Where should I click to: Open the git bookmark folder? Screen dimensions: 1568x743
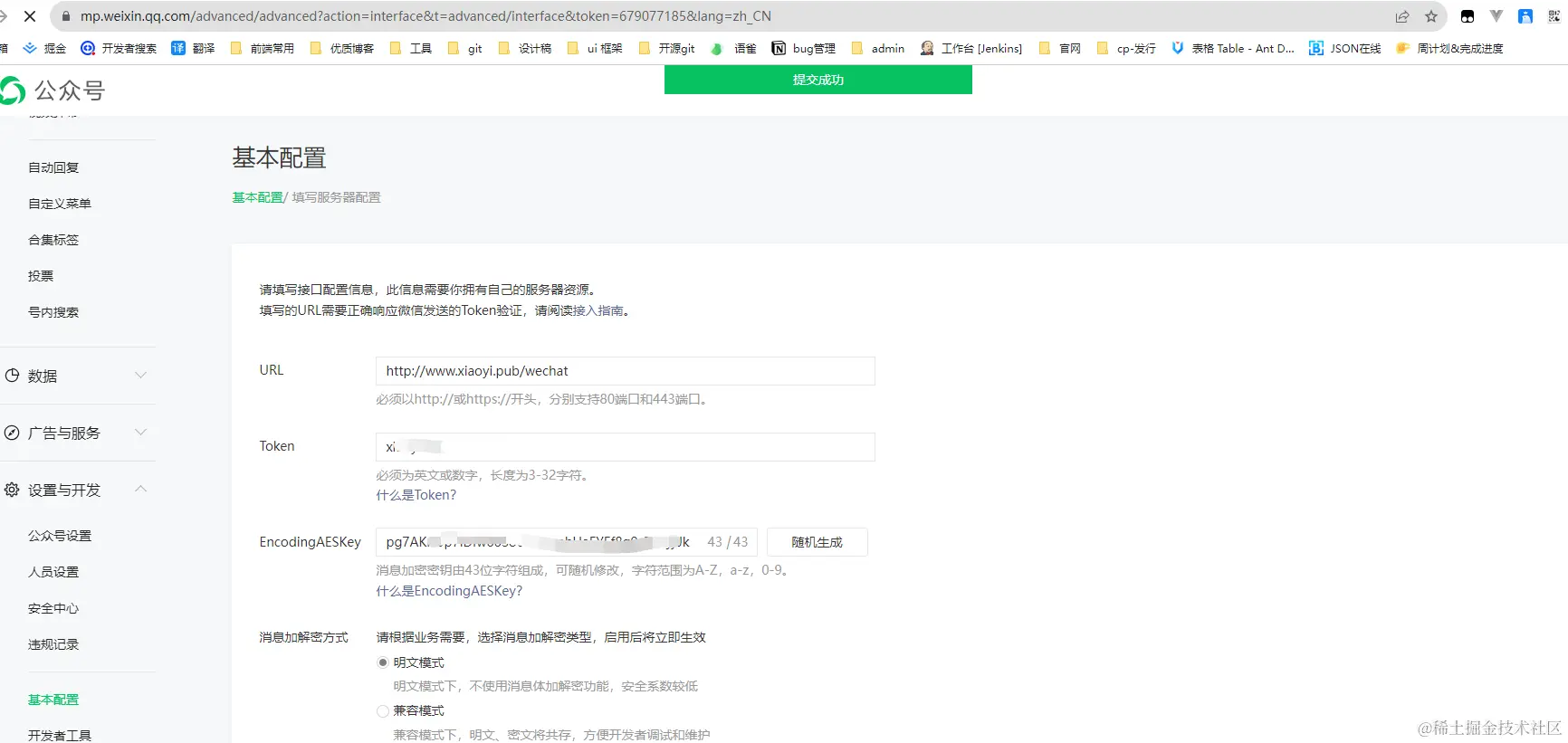[x=465, y=49]
